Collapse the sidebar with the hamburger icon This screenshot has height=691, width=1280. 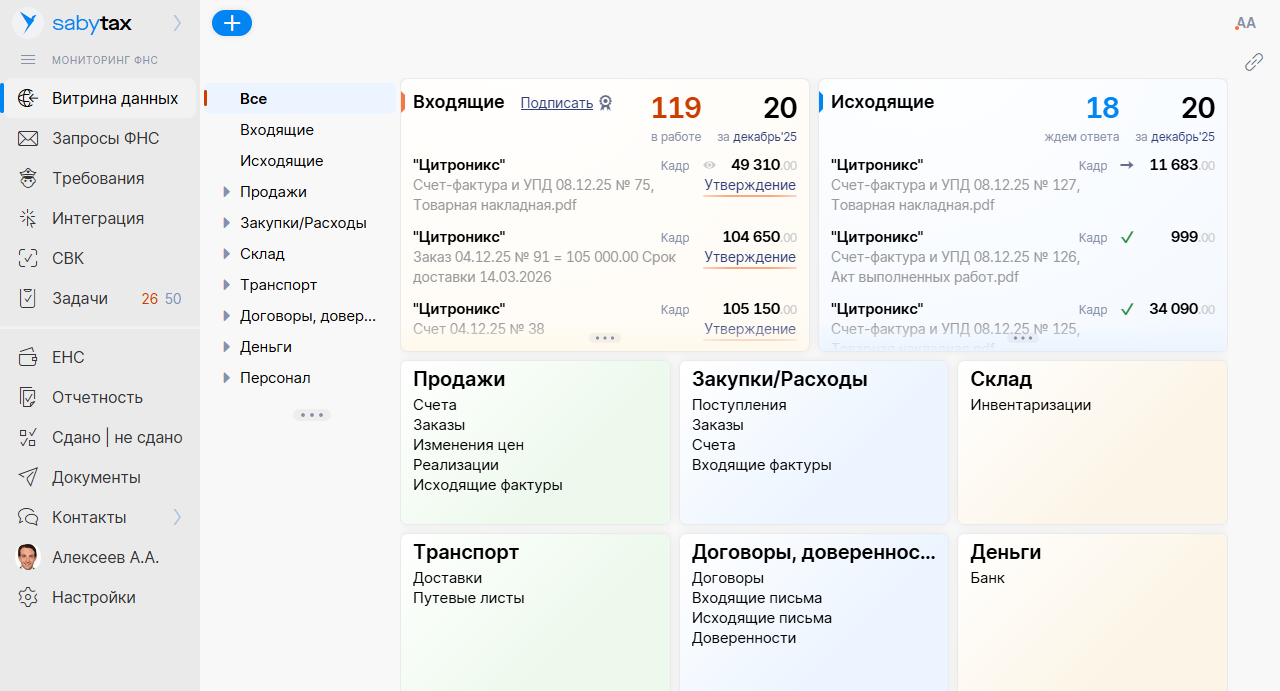coord(27,59)
